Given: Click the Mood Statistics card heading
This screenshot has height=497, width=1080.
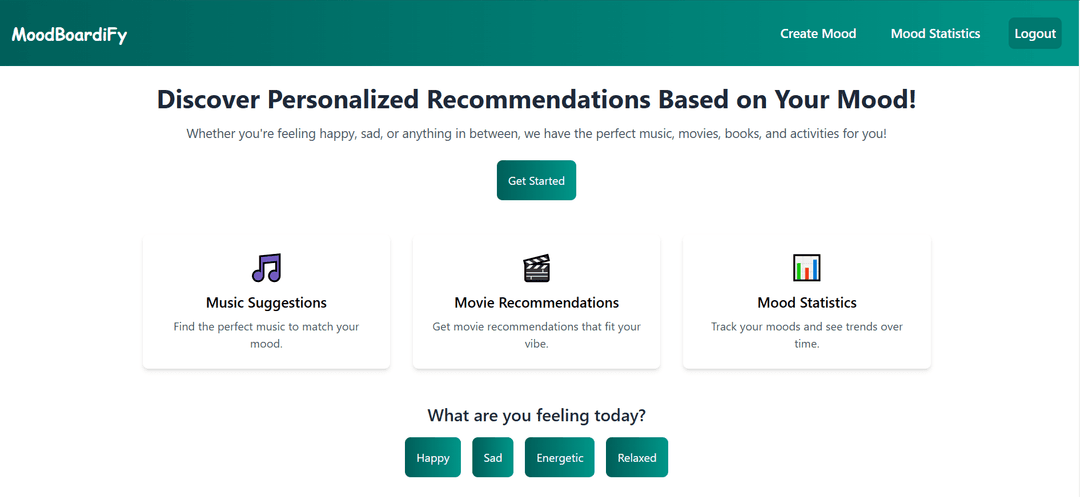Looking at the screenshot, I should coord(807,303).
